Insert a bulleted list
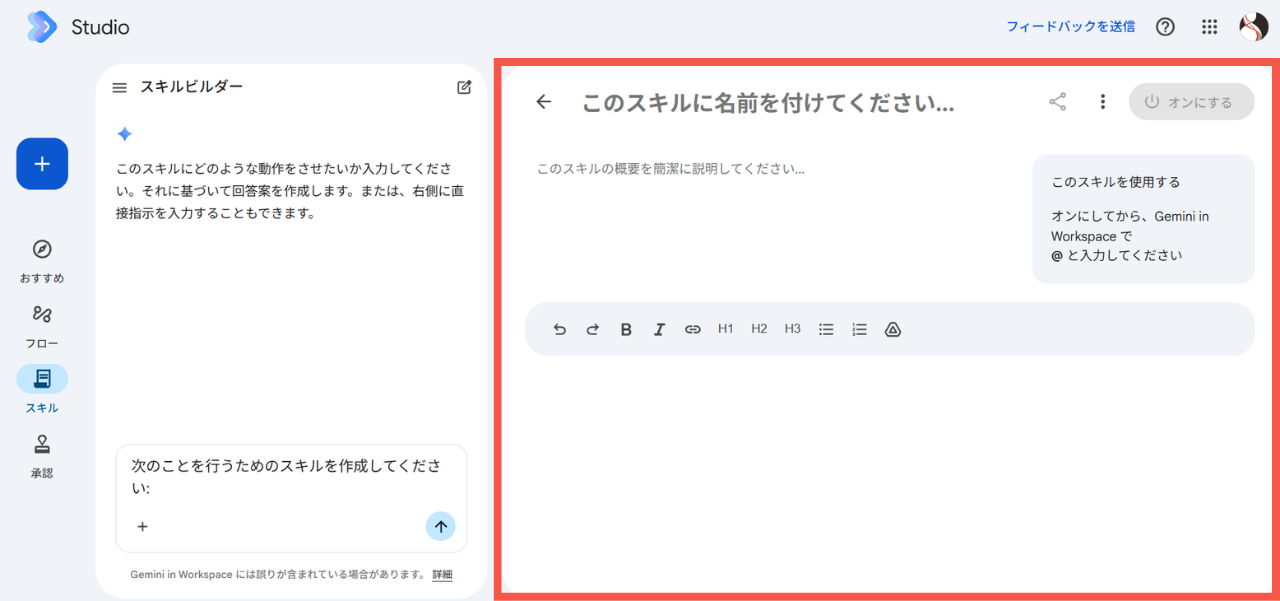This screenshot has height=601, width=1280. pos(826,329)
